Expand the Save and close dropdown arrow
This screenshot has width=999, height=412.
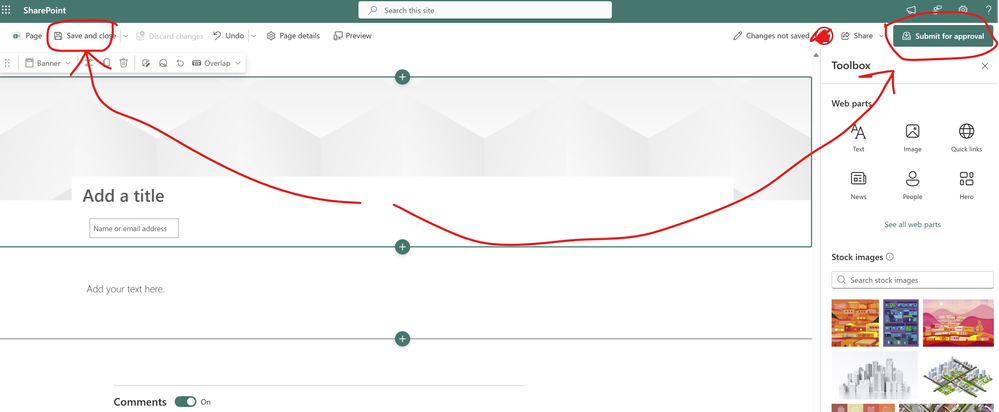click(126, 36)
